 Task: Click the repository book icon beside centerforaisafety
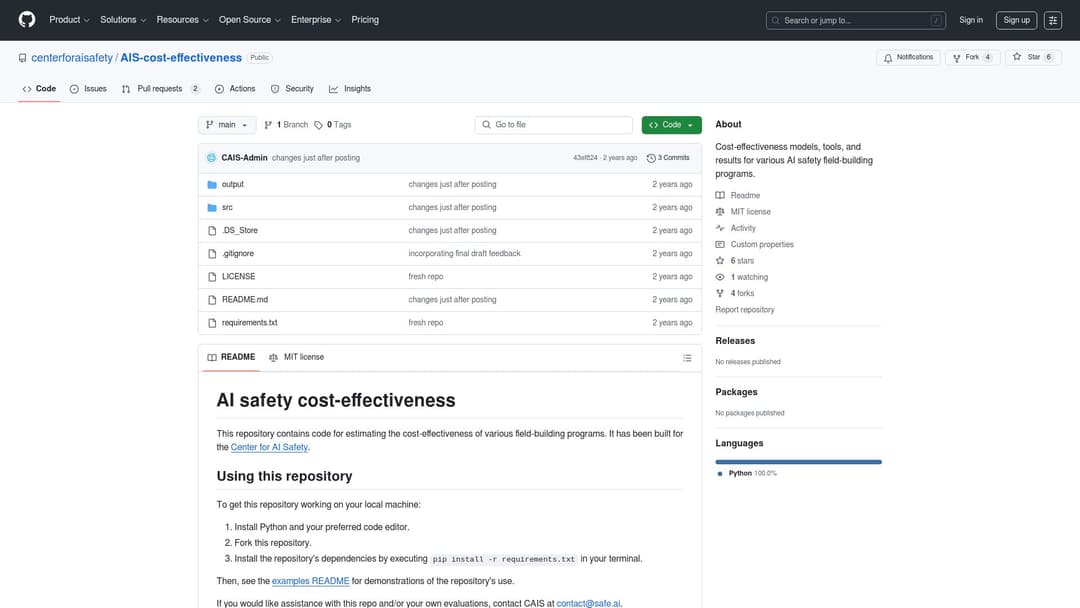(23, 58)
